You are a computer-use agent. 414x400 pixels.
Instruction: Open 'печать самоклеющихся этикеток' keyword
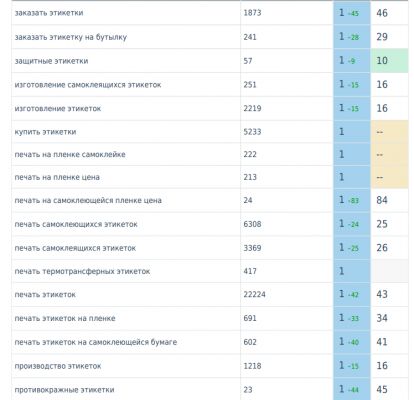coord(76,224)
